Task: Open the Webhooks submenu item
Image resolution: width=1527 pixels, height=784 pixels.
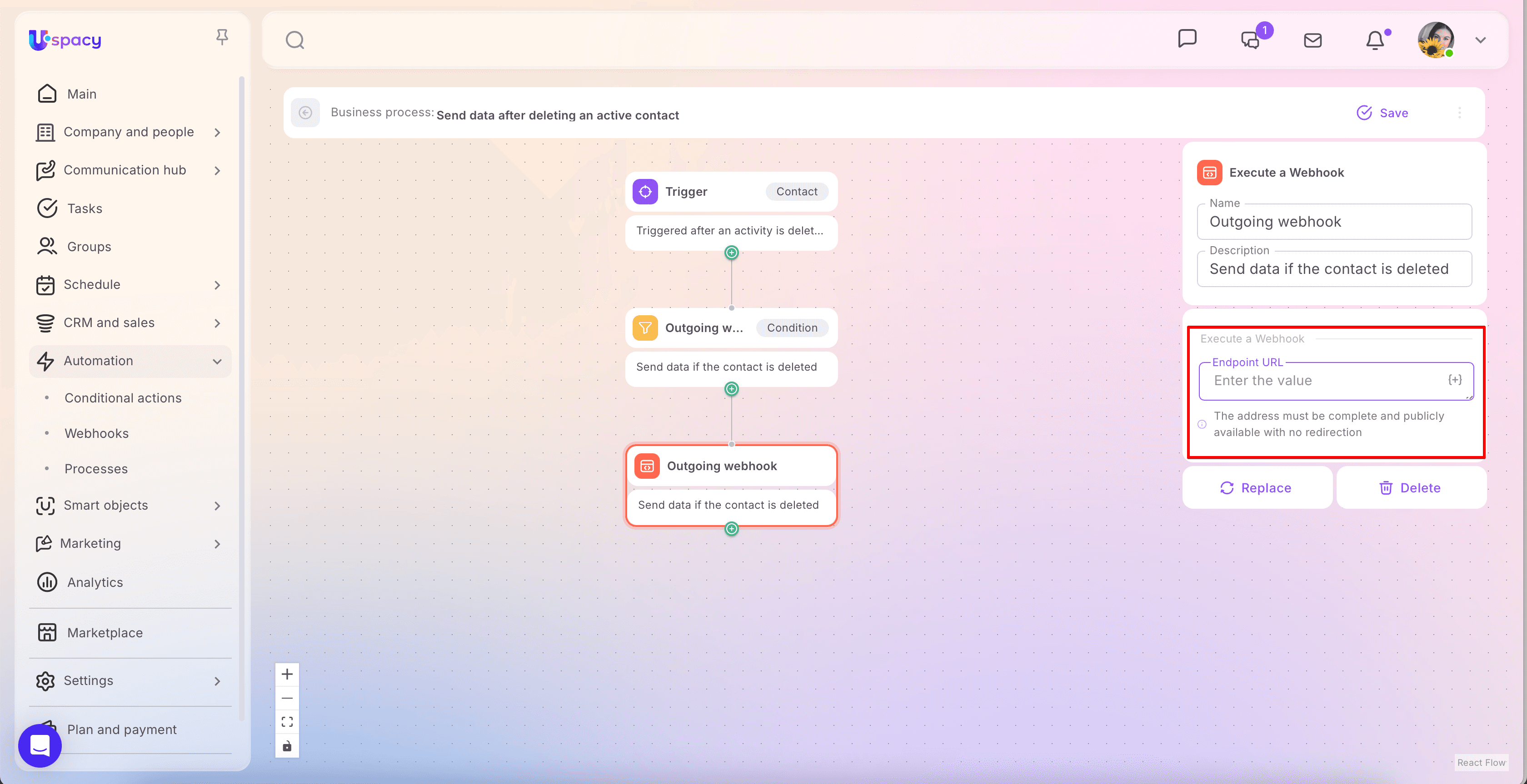Action: click(96, 433)
